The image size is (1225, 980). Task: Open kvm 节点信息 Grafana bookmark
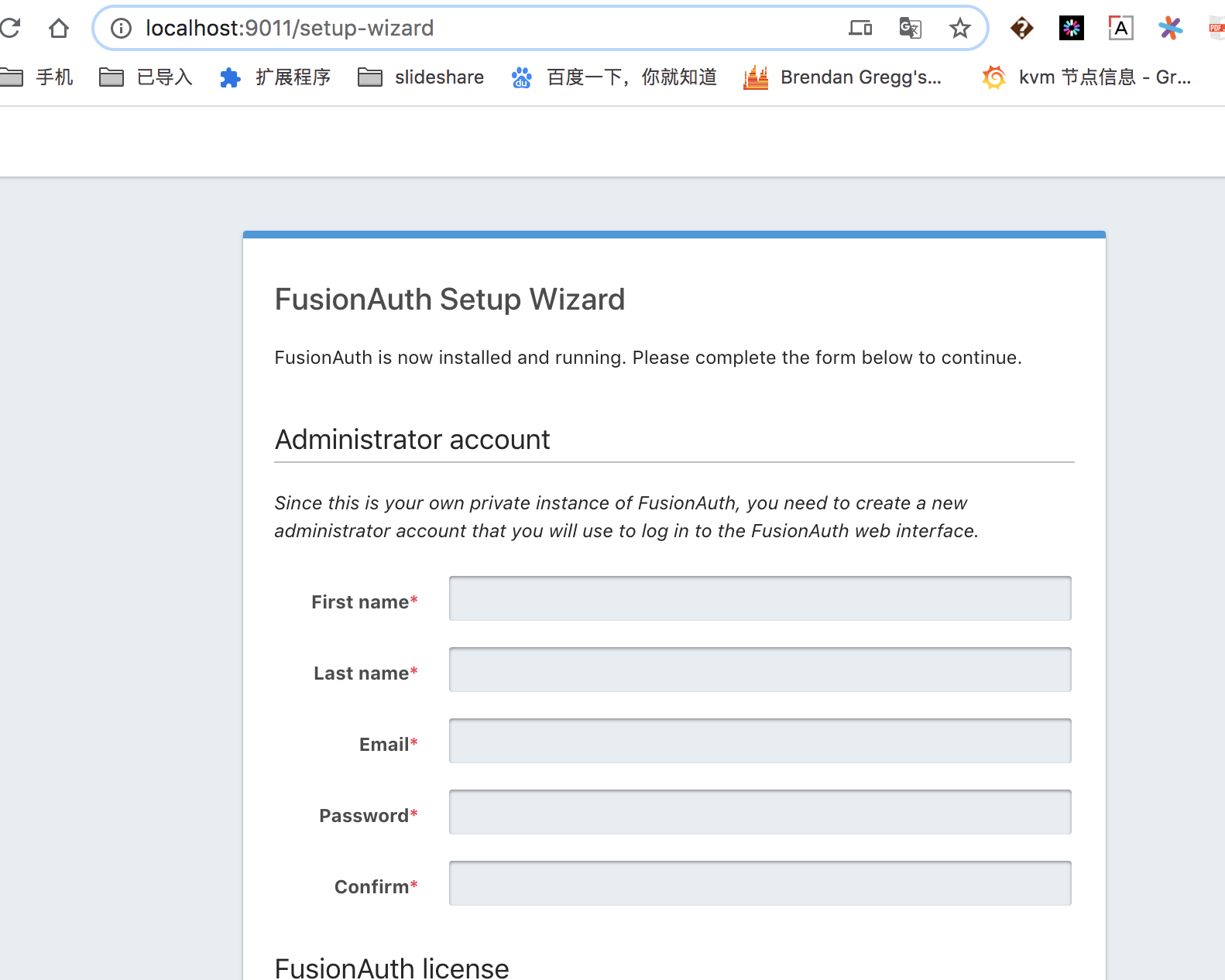point(1086,77)
